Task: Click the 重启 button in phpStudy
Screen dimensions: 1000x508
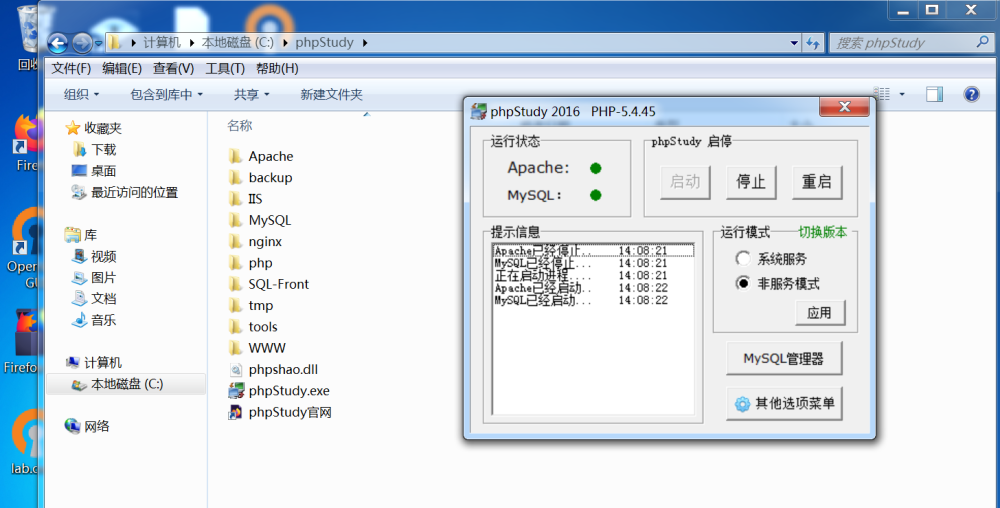Action: (817, 182)
